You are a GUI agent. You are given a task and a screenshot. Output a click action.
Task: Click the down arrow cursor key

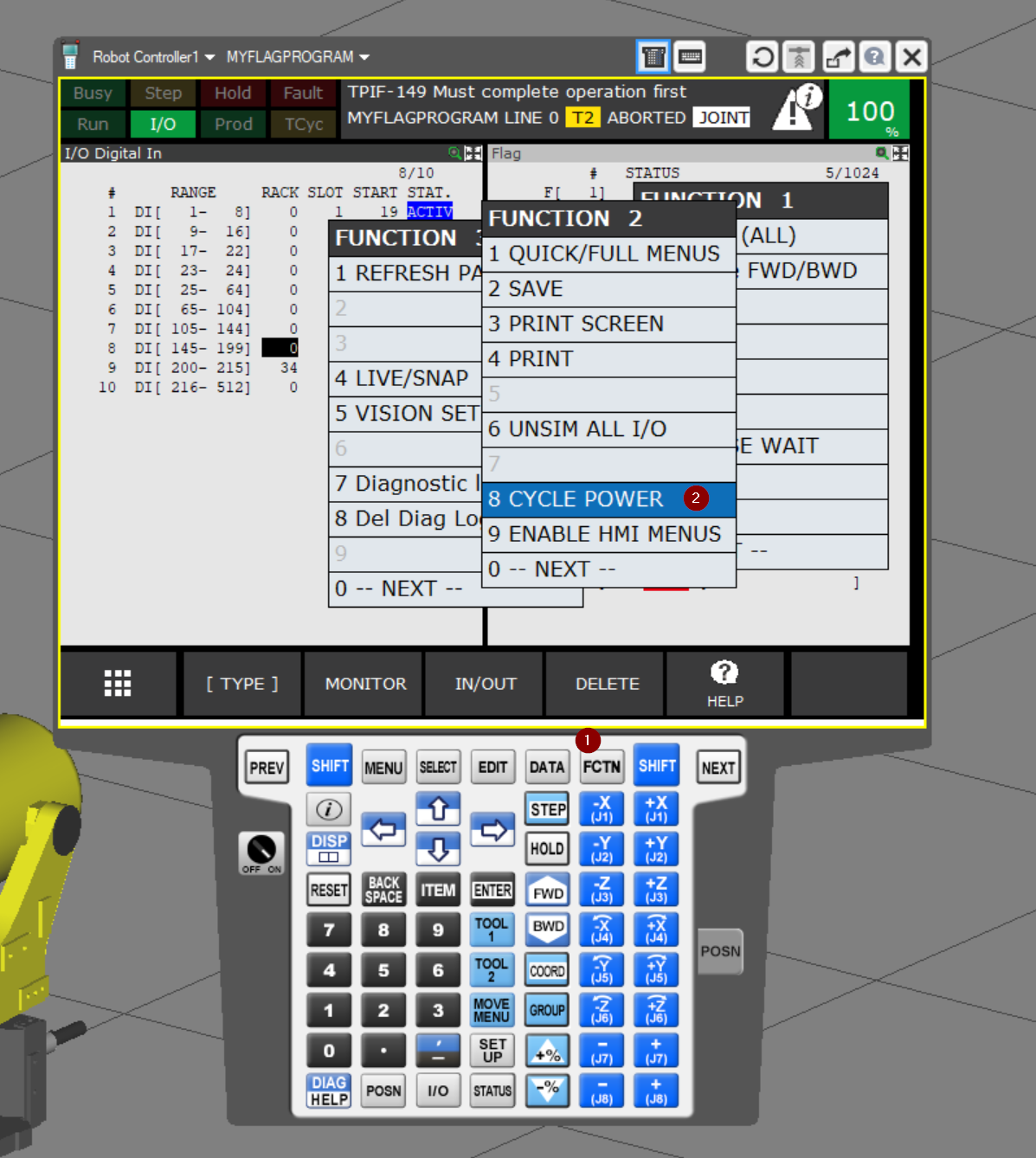tap(438, 850)
